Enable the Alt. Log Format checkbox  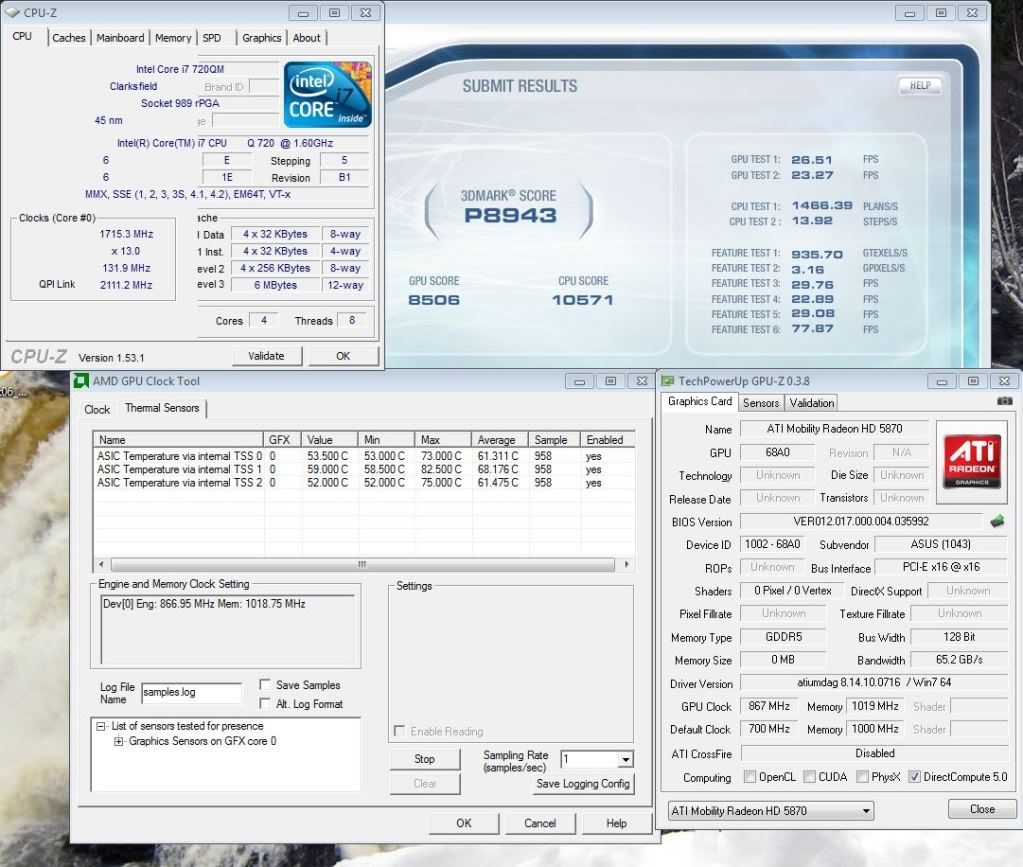click(x=265, y=703)
